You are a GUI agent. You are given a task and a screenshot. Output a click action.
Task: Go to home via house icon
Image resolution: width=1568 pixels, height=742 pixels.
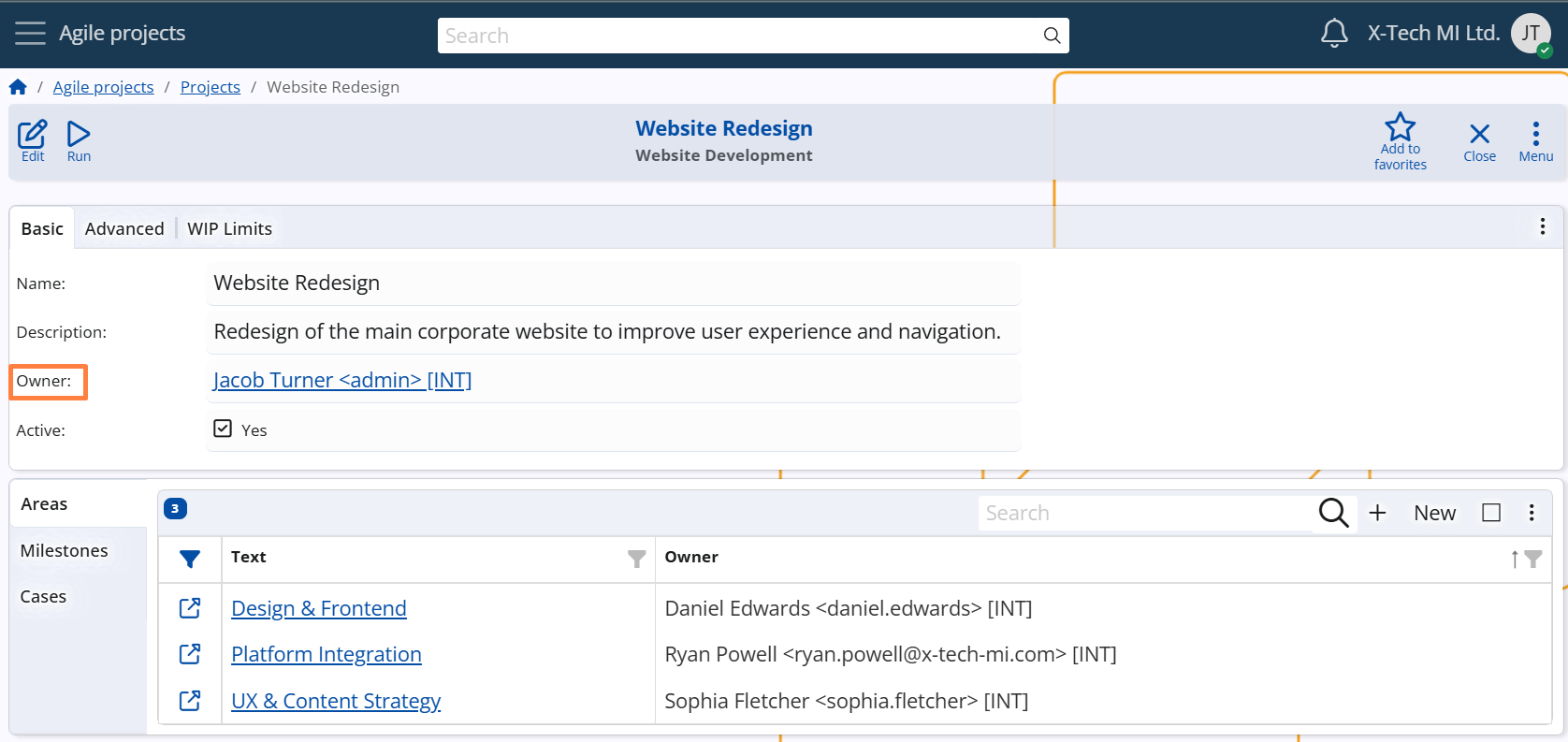(x=18, y=87)
